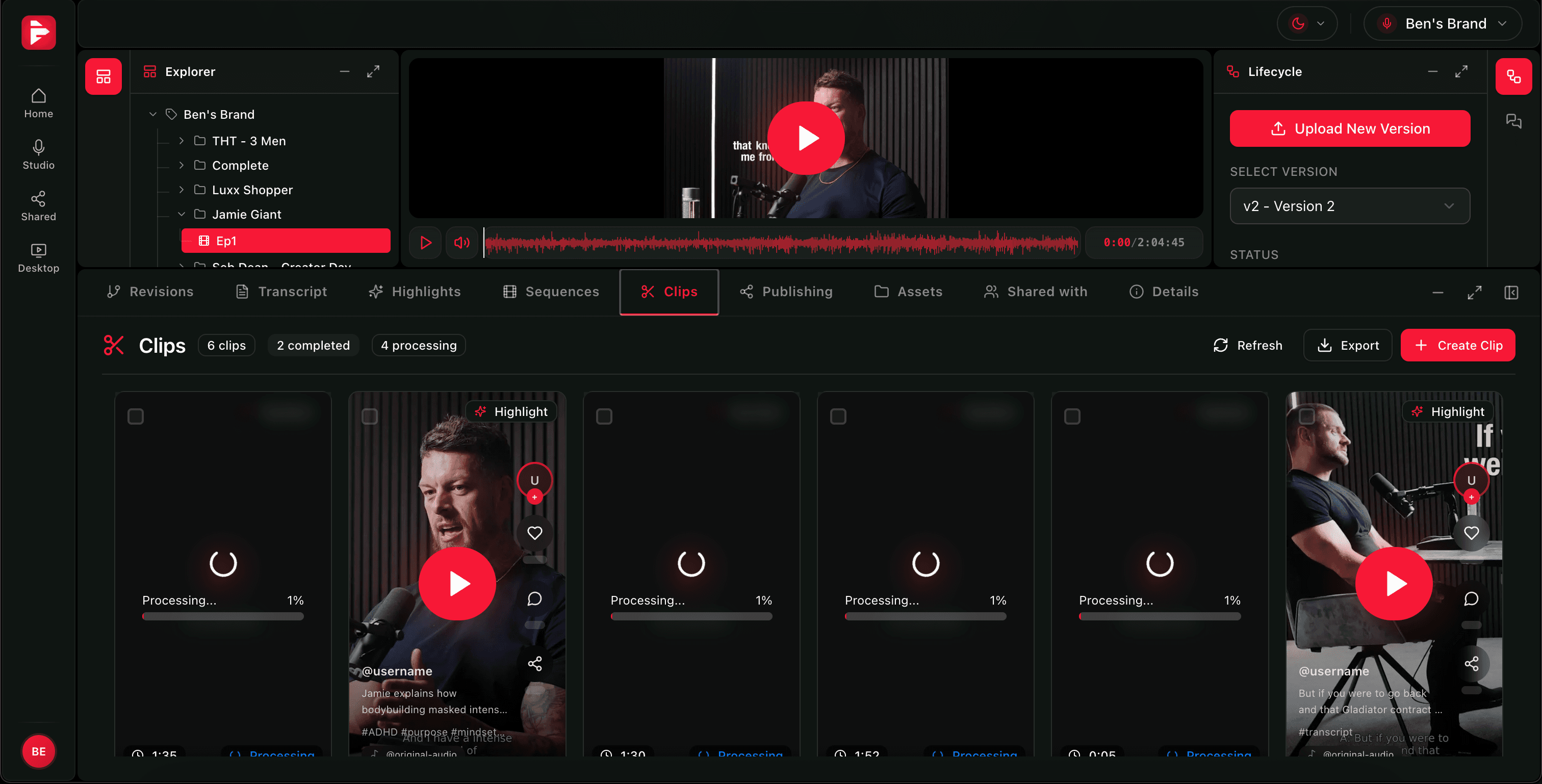This screenshot has width=1542, height=784.
Task: Select the Highlight clip's checkbox
Action: coord(370,416)
